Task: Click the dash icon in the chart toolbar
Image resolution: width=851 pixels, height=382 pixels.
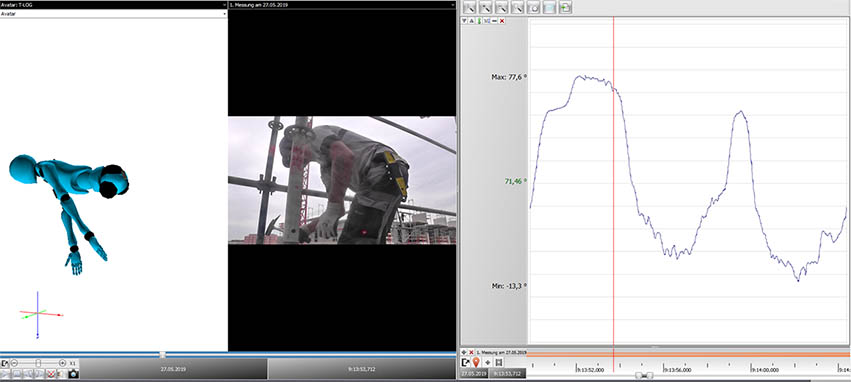Action: [494, 21]
